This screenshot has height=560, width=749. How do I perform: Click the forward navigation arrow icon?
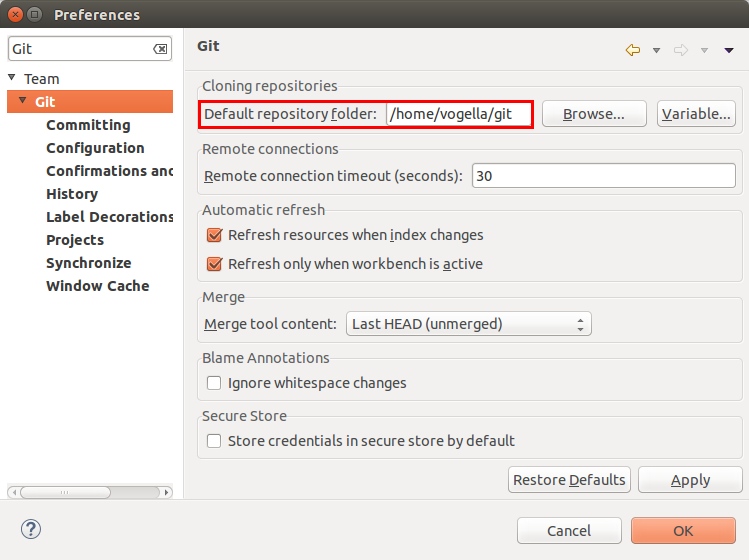pyautogui.click(x=681, y=50)
